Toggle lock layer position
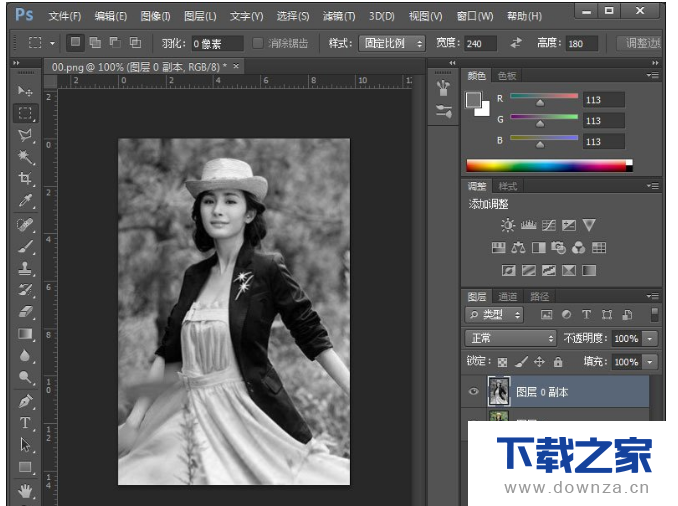Viewport: 678px width, 506px height. click(539, 362)
